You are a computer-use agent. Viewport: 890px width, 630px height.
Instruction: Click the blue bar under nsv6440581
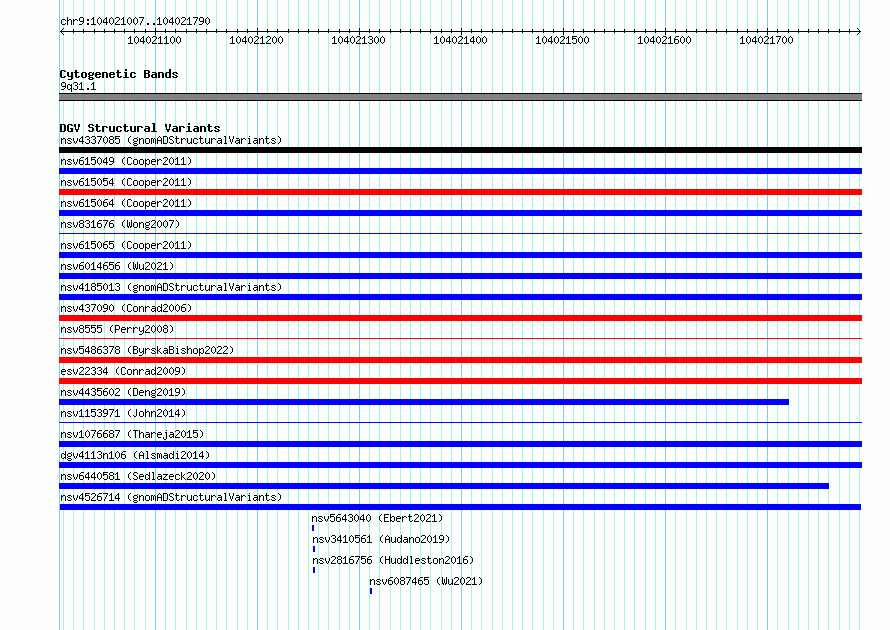(444, 486)
